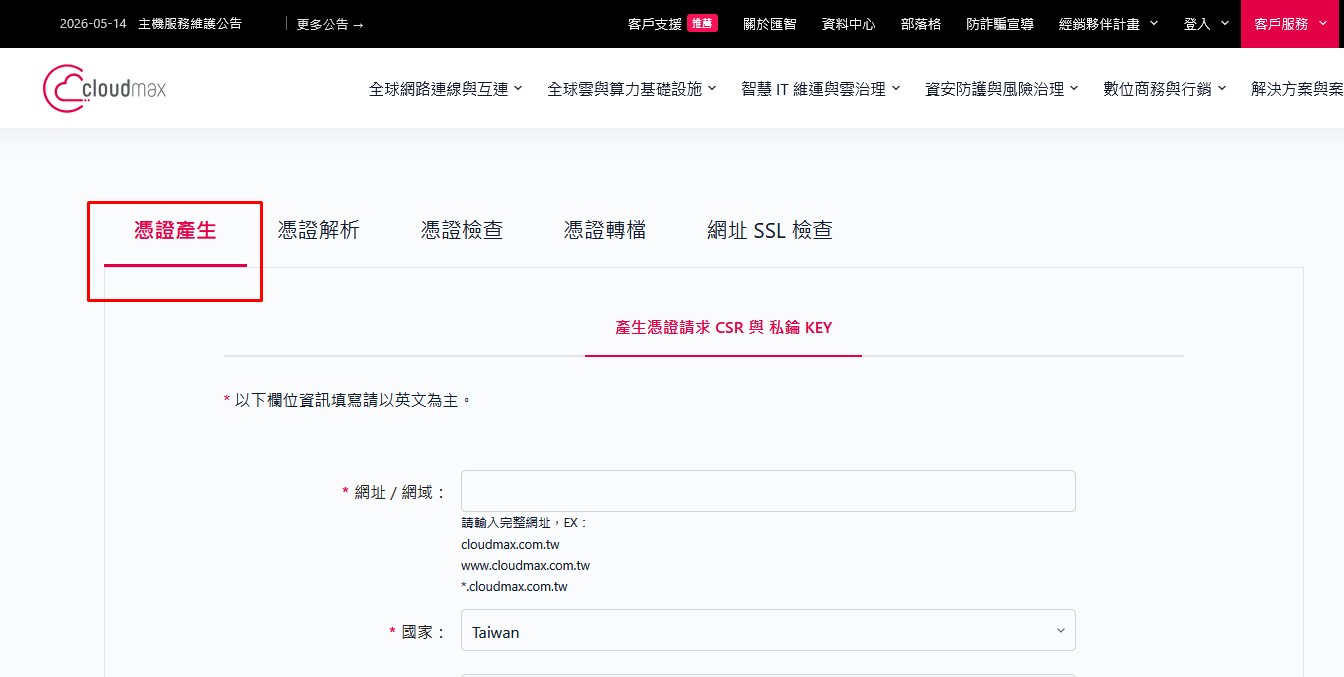Image resolution: width=1344 pixels, height=677 pixels.
Task: Click the 客戶服務 button
Action: coord(1292,24)
